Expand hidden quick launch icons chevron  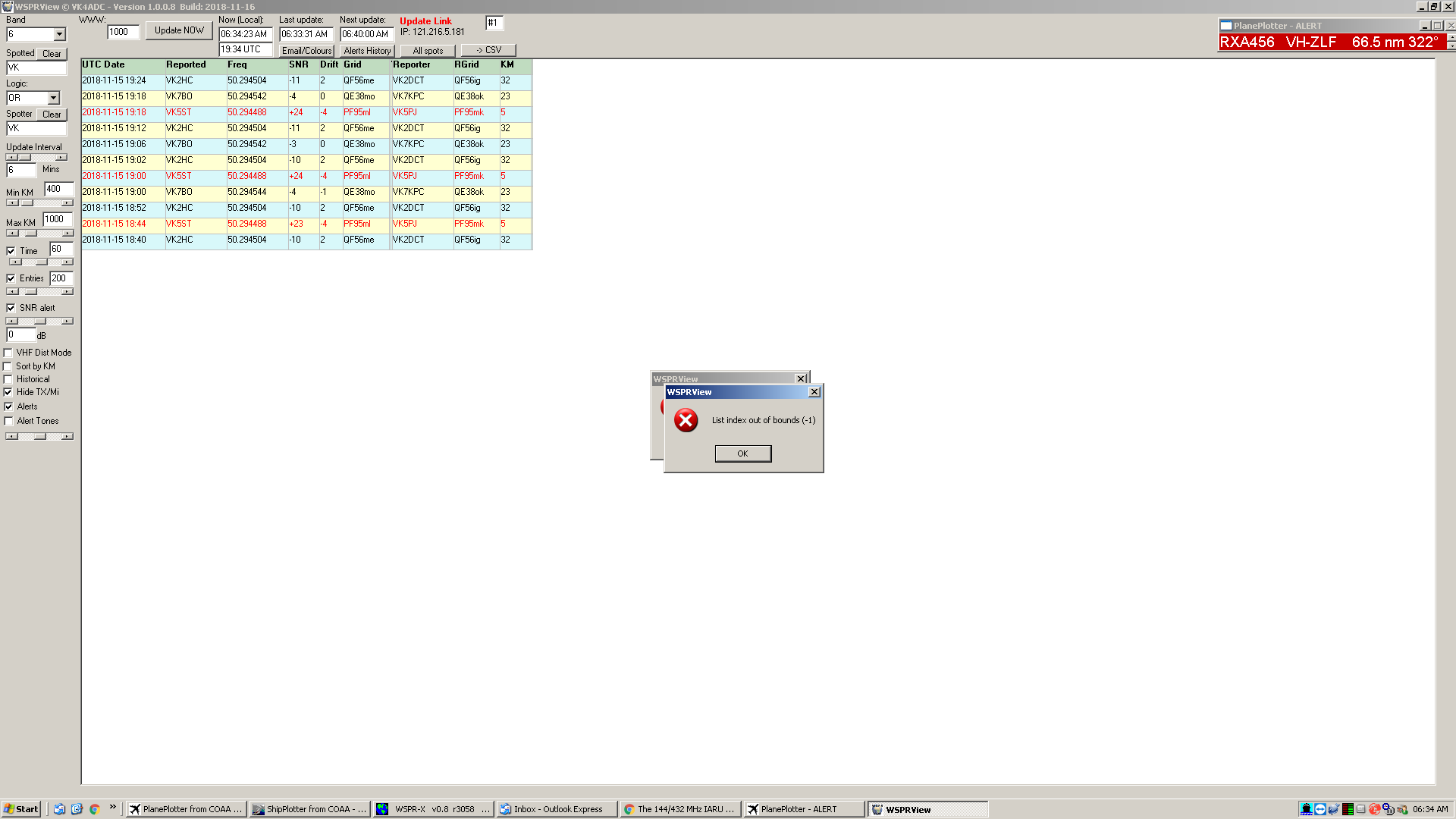click(x=112, y=807)
